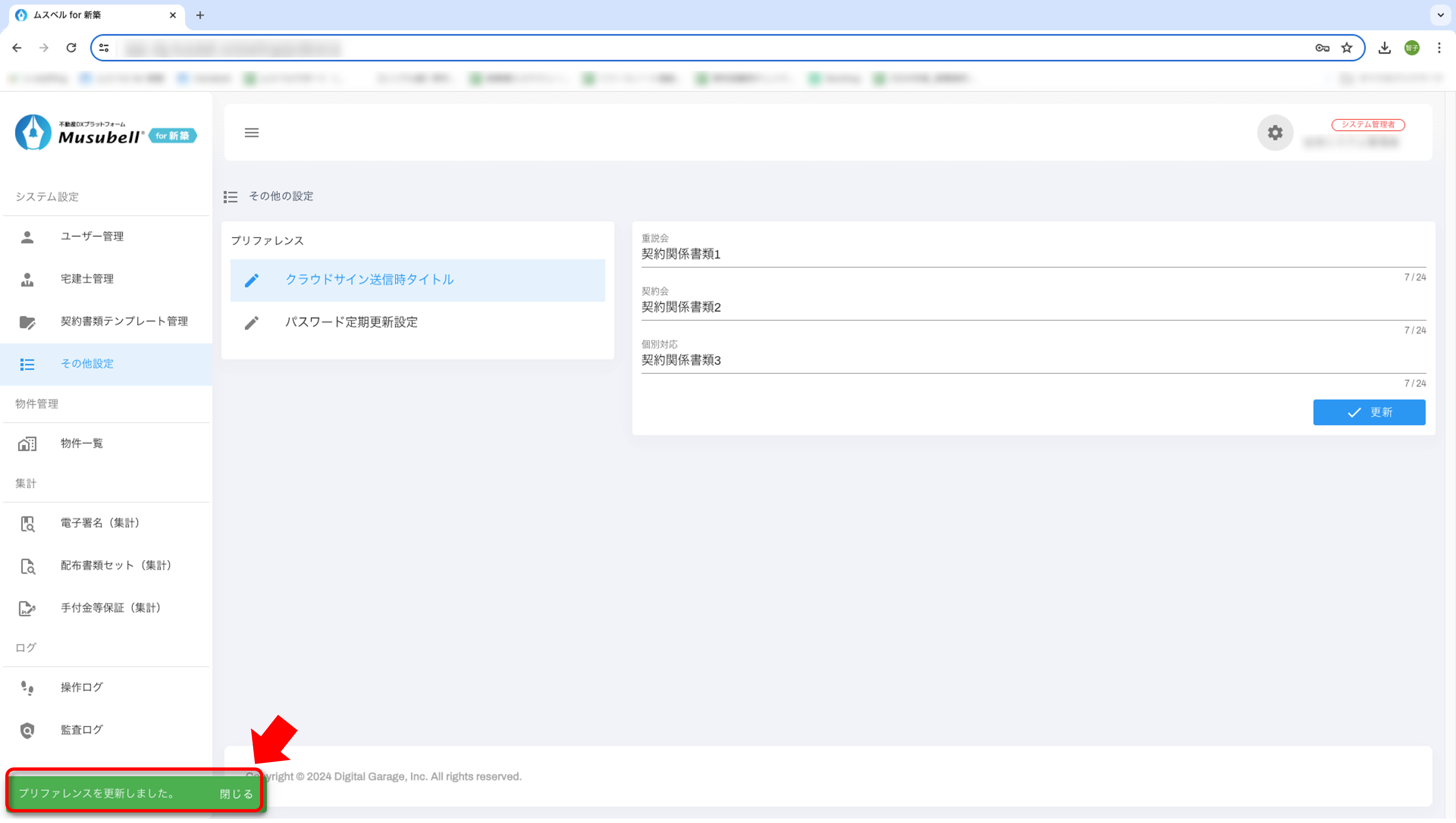Screen dimensions: 1456x823
Task: Click the 操作ログ footprints icon
Action: 27,688
